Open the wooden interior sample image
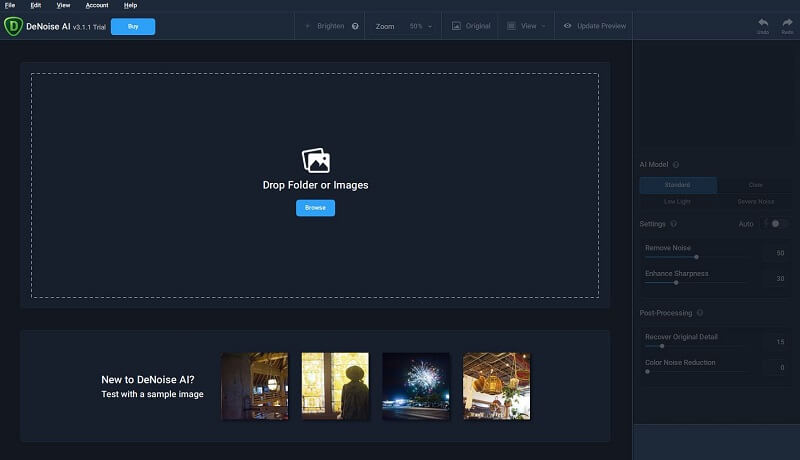The image size is (800, 460). click(255, 386)
